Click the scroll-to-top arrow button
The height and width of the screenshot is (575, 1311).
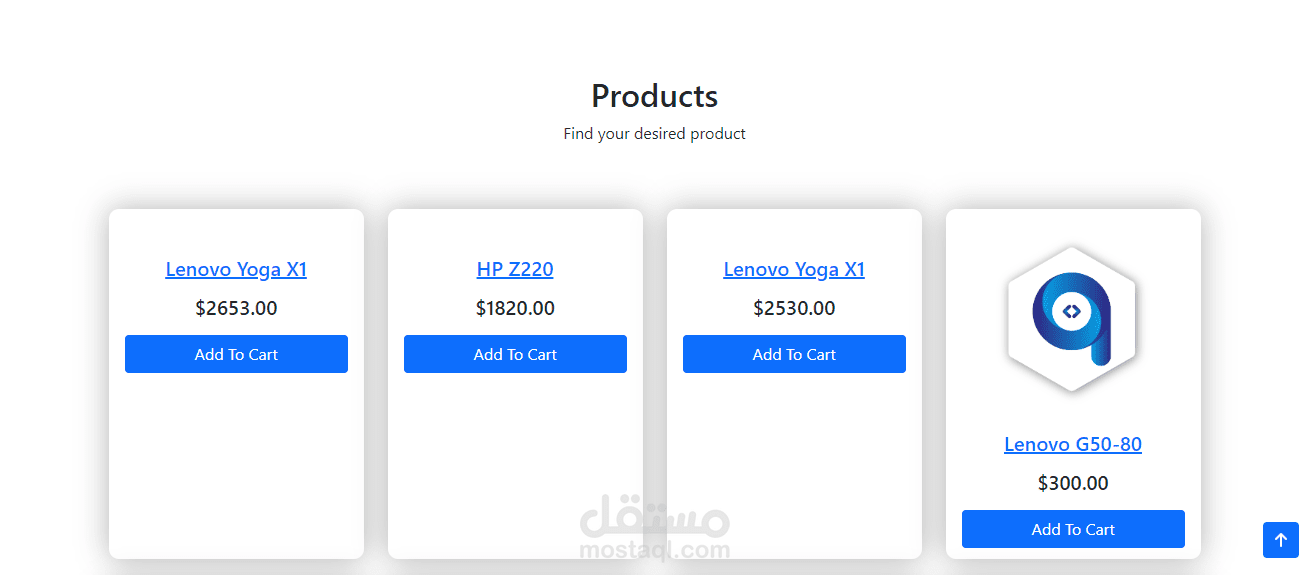pyautogui.click(x=1280, y=540)
